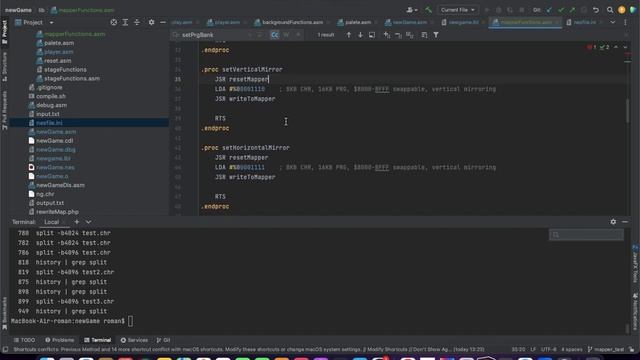
Task: Open the Git tool window
Action: click(x=163, y=340)
